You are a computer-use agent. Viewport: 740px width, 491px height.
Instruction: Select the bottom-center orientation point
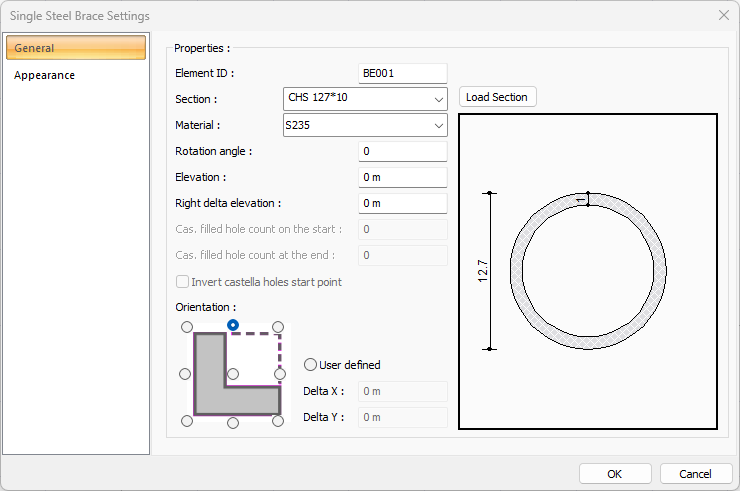[x=233, y=422]
